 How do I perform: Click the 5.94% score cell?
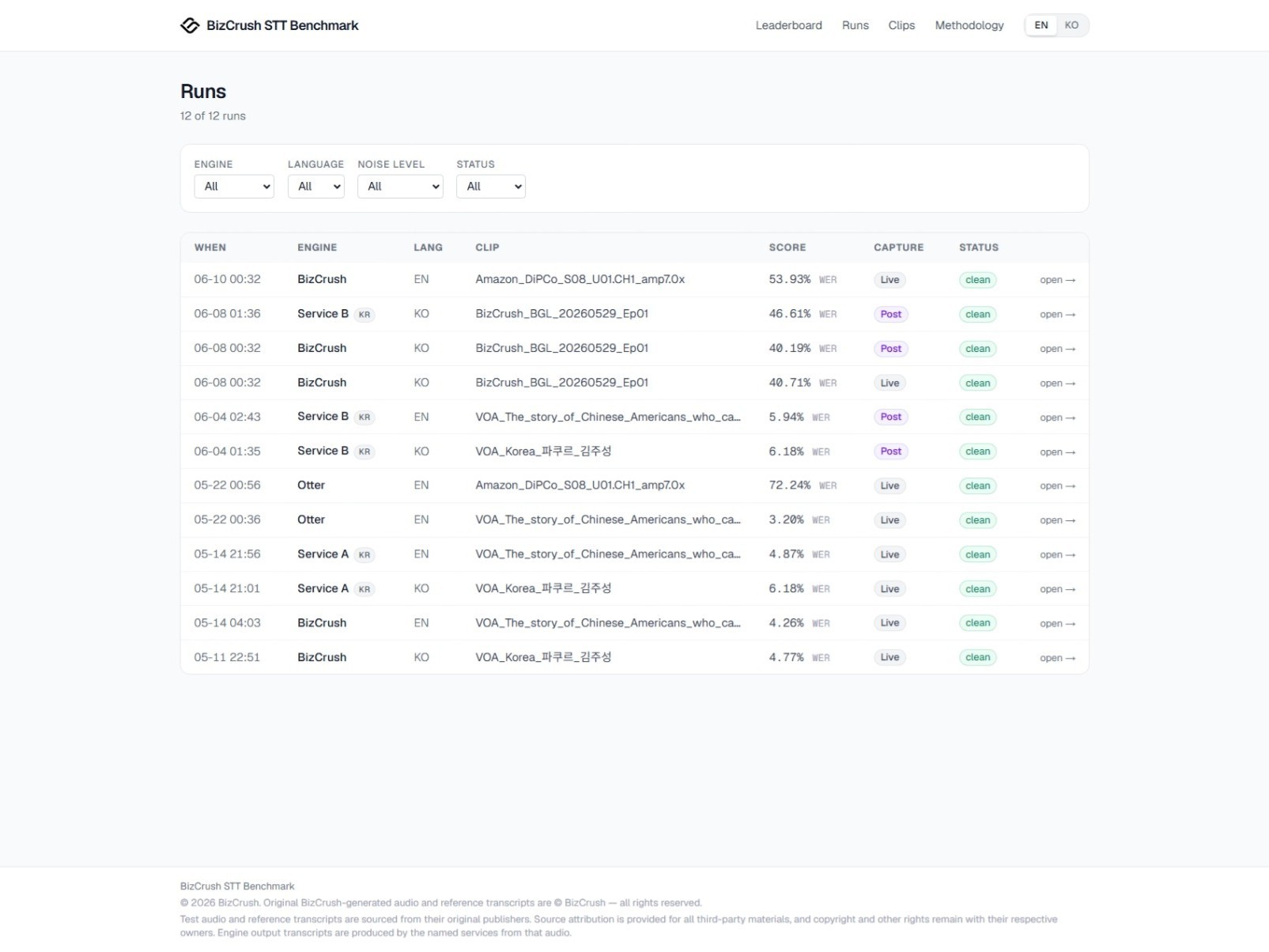coord(799,417)
